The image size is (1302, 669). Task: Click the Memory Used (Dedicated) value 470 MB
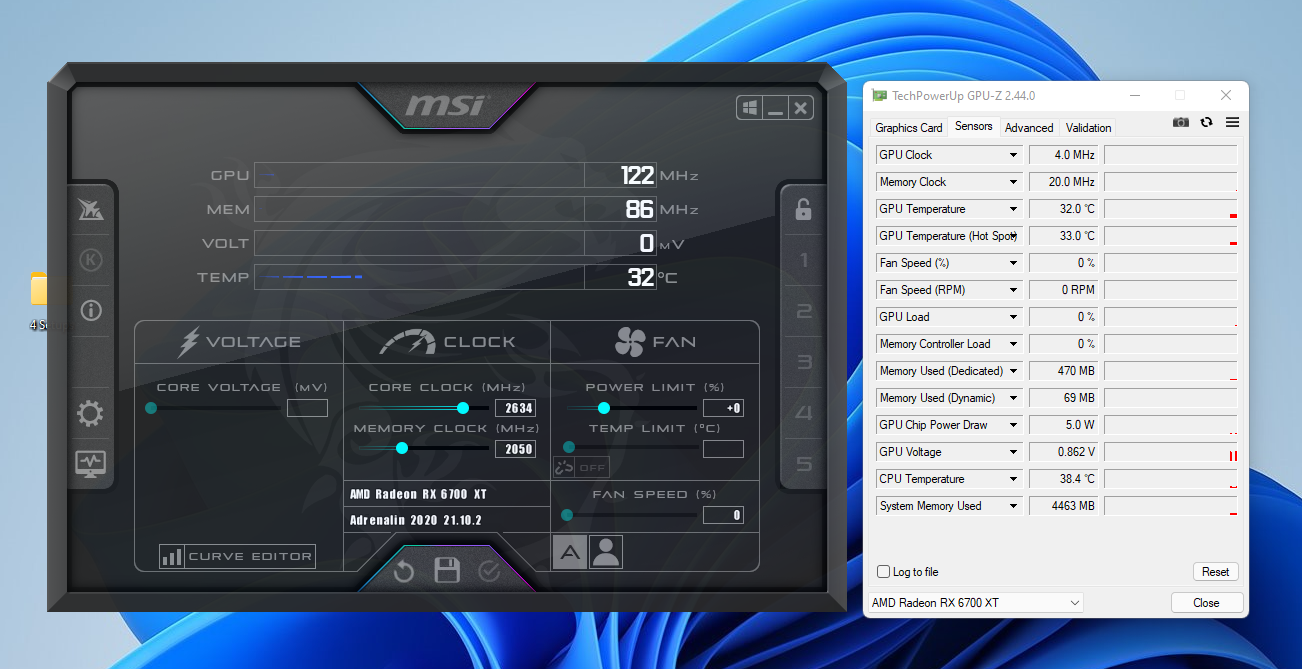coord(1064,371)
